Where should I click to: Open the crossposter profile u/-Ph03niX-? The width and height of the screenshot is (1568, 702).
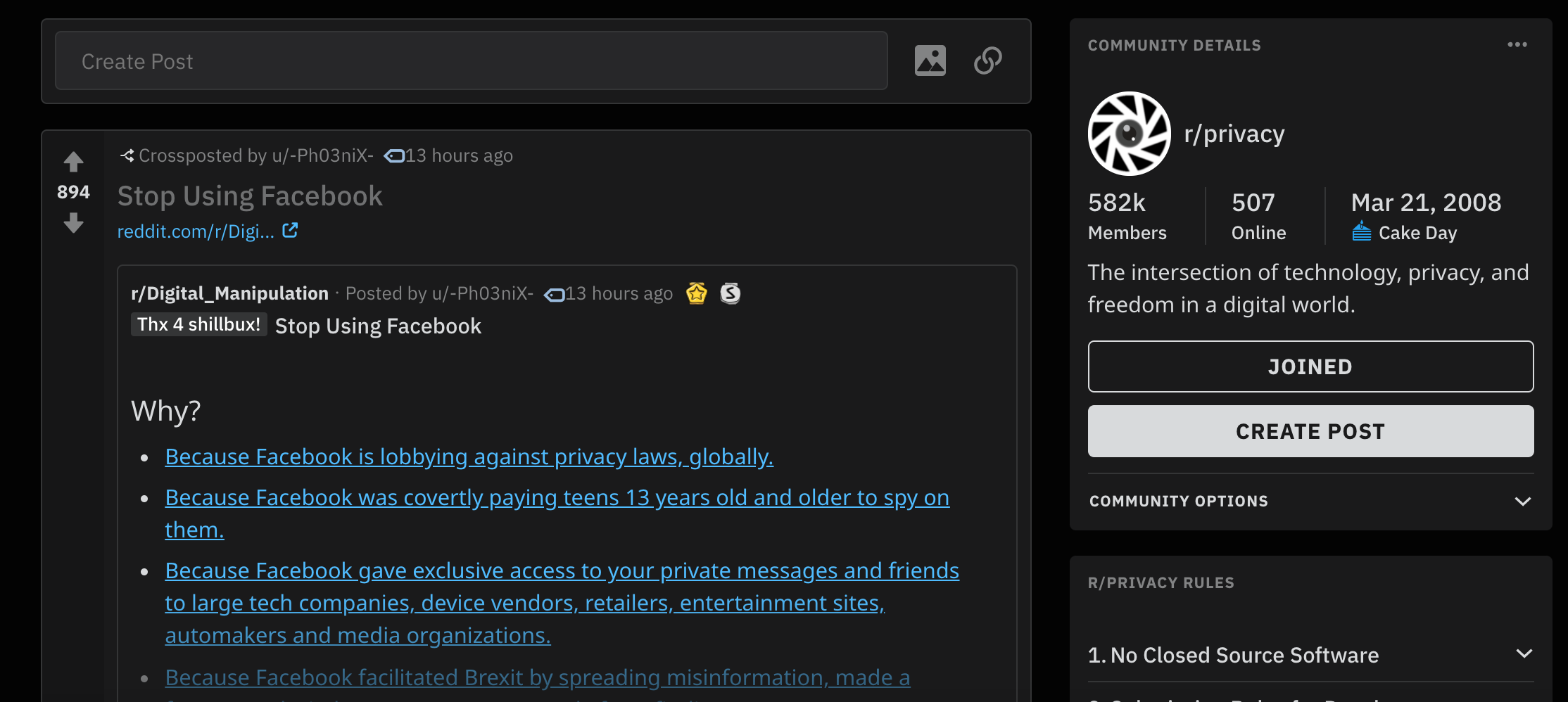point(322,155)
